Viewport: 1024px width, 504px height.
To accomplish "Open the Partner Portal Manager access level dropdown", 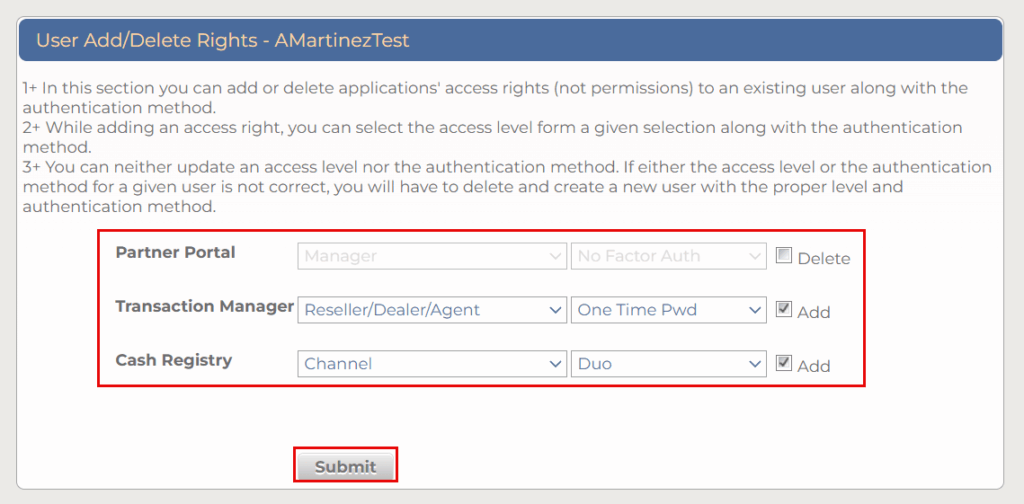I will point(432,256).
